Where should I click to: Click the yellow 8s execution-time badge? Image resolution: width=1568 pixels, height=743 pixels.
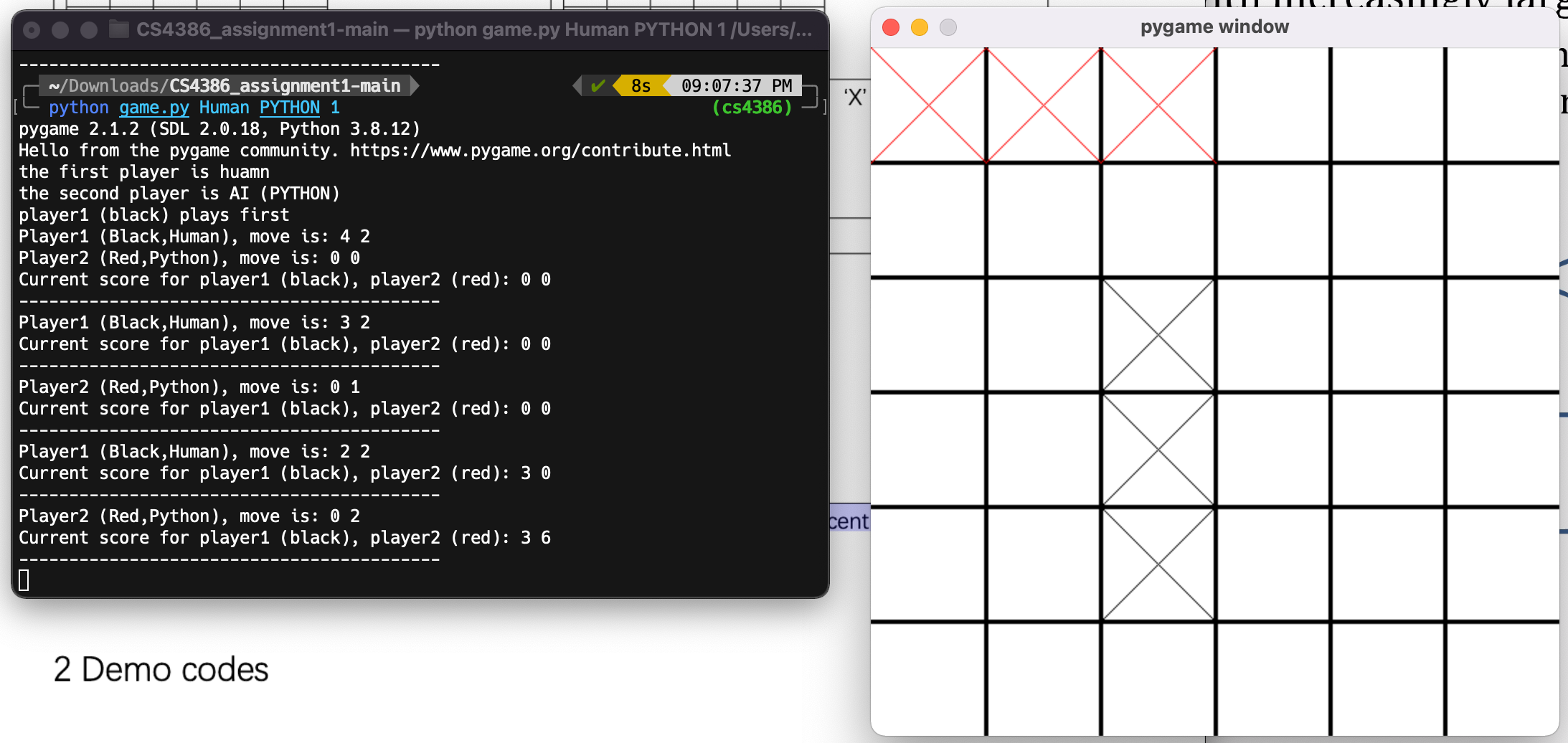641,85
